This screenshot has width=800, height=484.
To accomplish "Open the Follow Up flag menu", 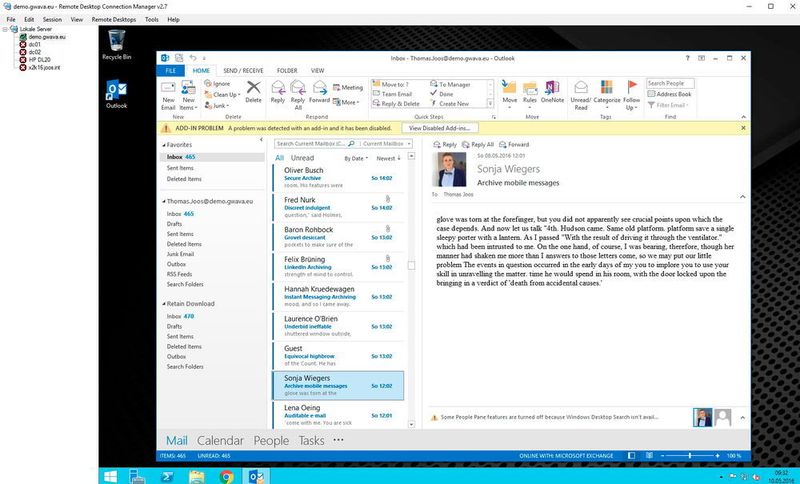I will point(632,95).
